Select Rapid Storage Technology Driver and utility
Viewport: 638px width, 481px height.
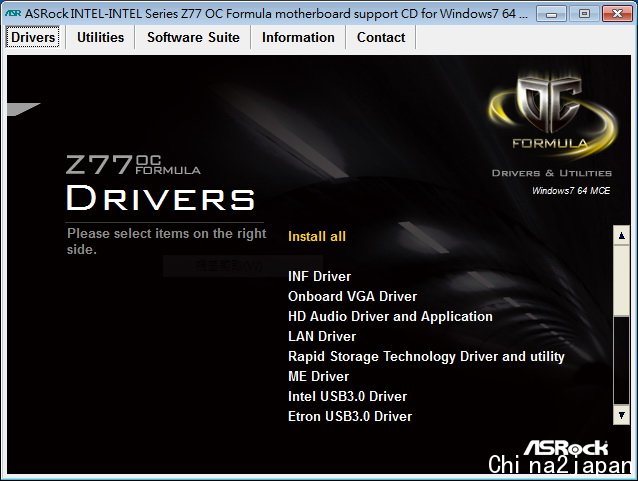coord(426,356)
